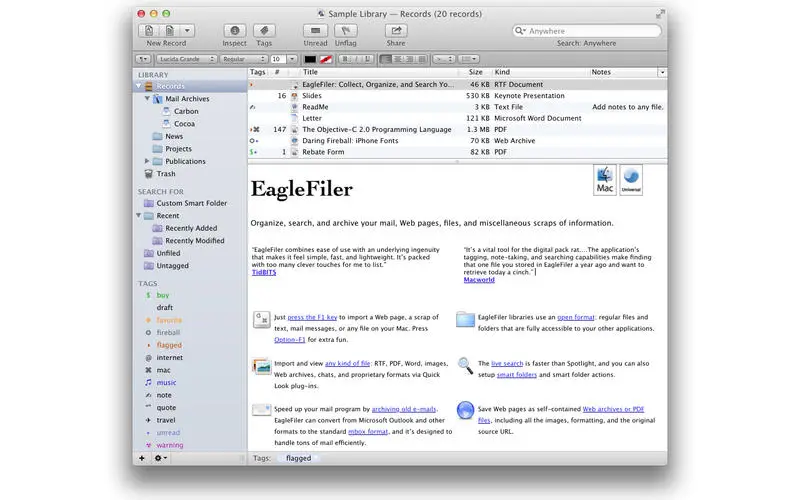Select the Untagged smart folder
800x500 pixels.
(x=172, y=266)
